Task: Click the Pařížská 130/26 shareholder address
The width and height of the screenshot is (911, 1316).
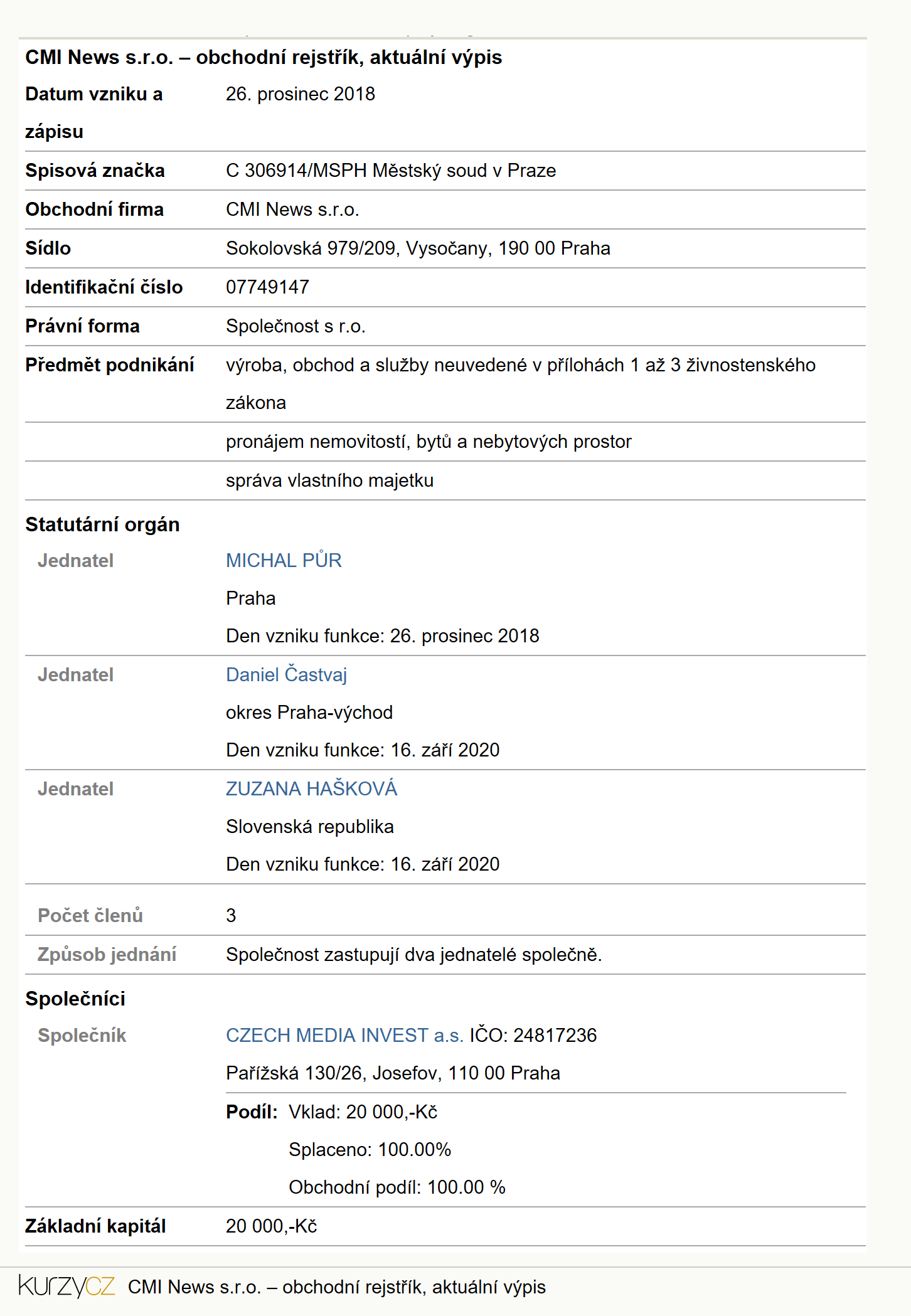Action: pos(393,1073)
